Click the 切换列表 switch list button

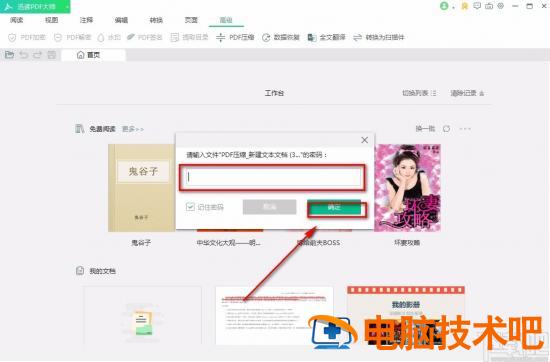point(419,93)
